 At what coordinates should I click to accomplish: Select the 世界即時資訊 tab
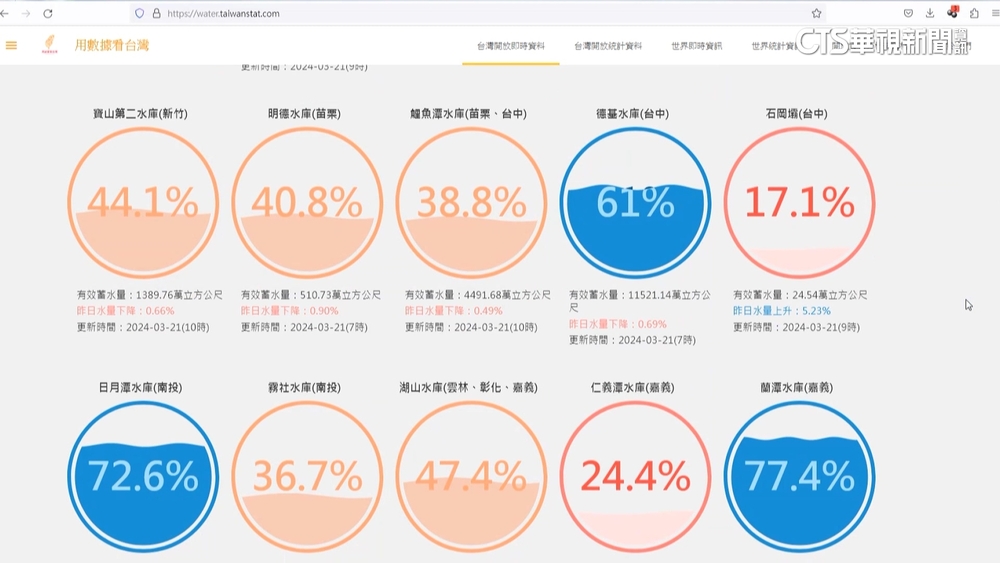click(696, 46)
